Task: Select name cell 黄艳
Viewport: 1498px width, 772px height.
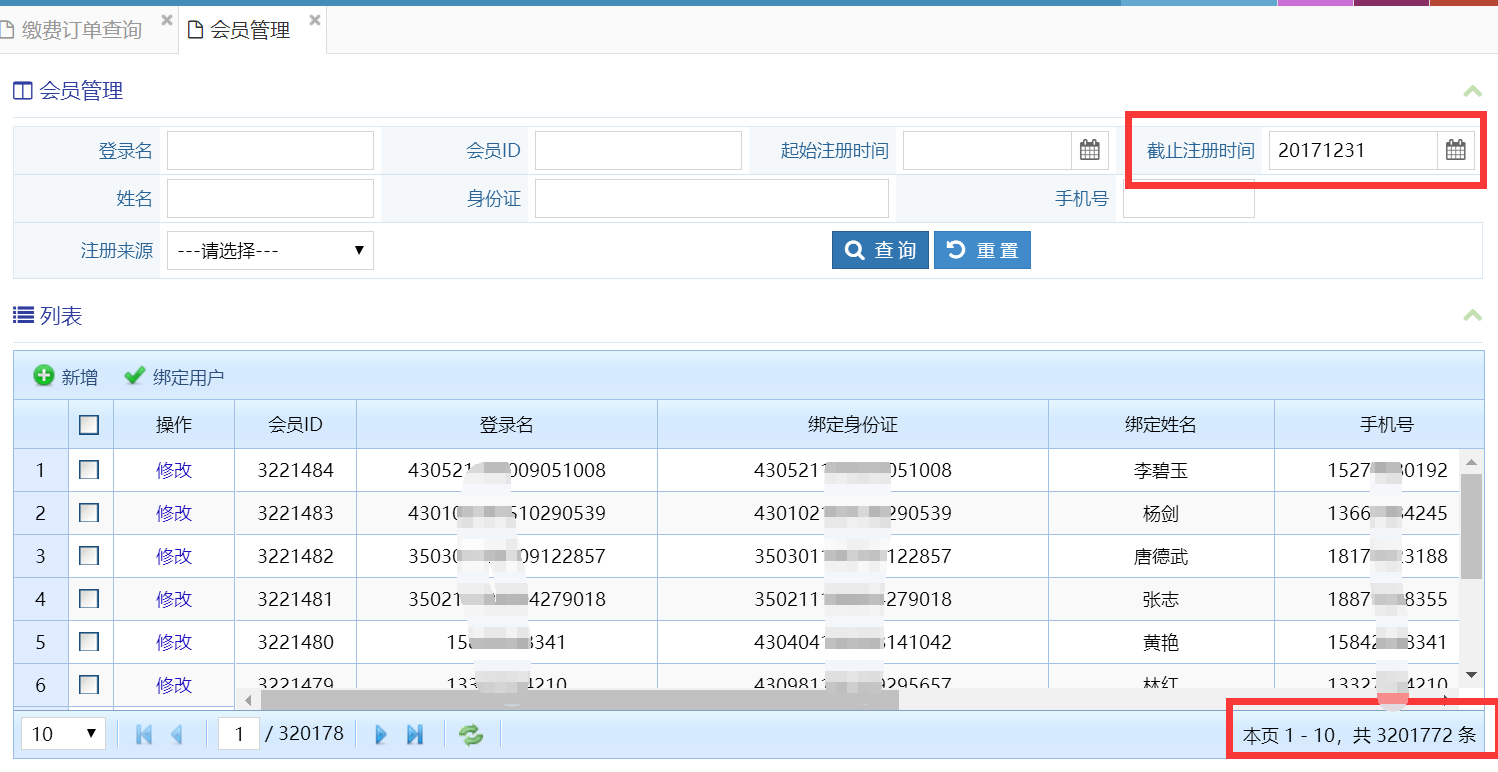Action: pyautogui.click(x=1161, y=642)
